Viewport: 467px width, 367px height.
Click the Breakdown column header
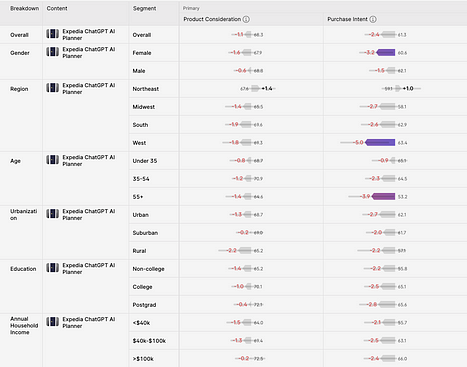pos(24,8)
